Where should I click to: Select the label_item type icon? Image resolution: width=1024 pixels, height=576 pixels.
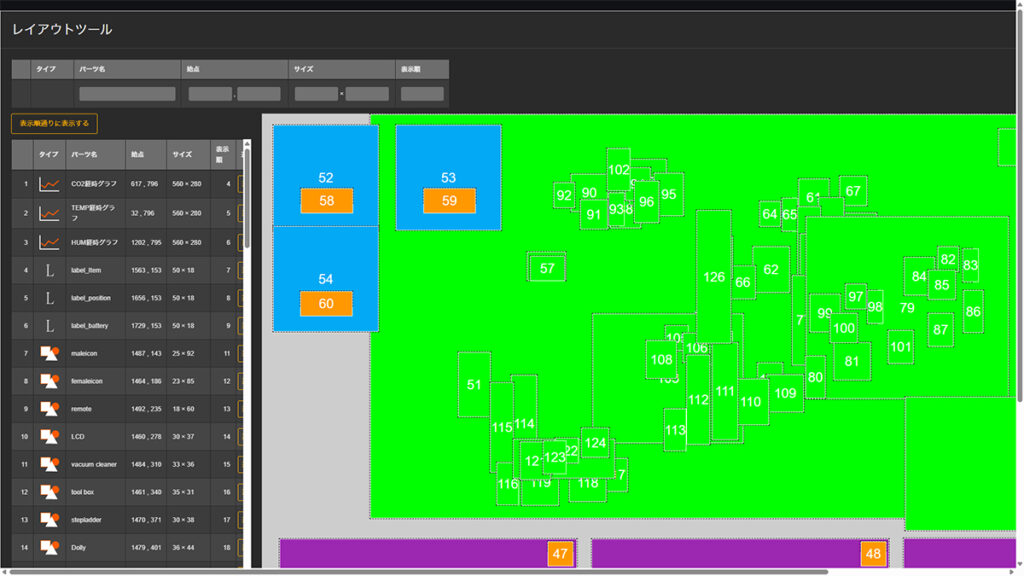pos(49,270)
